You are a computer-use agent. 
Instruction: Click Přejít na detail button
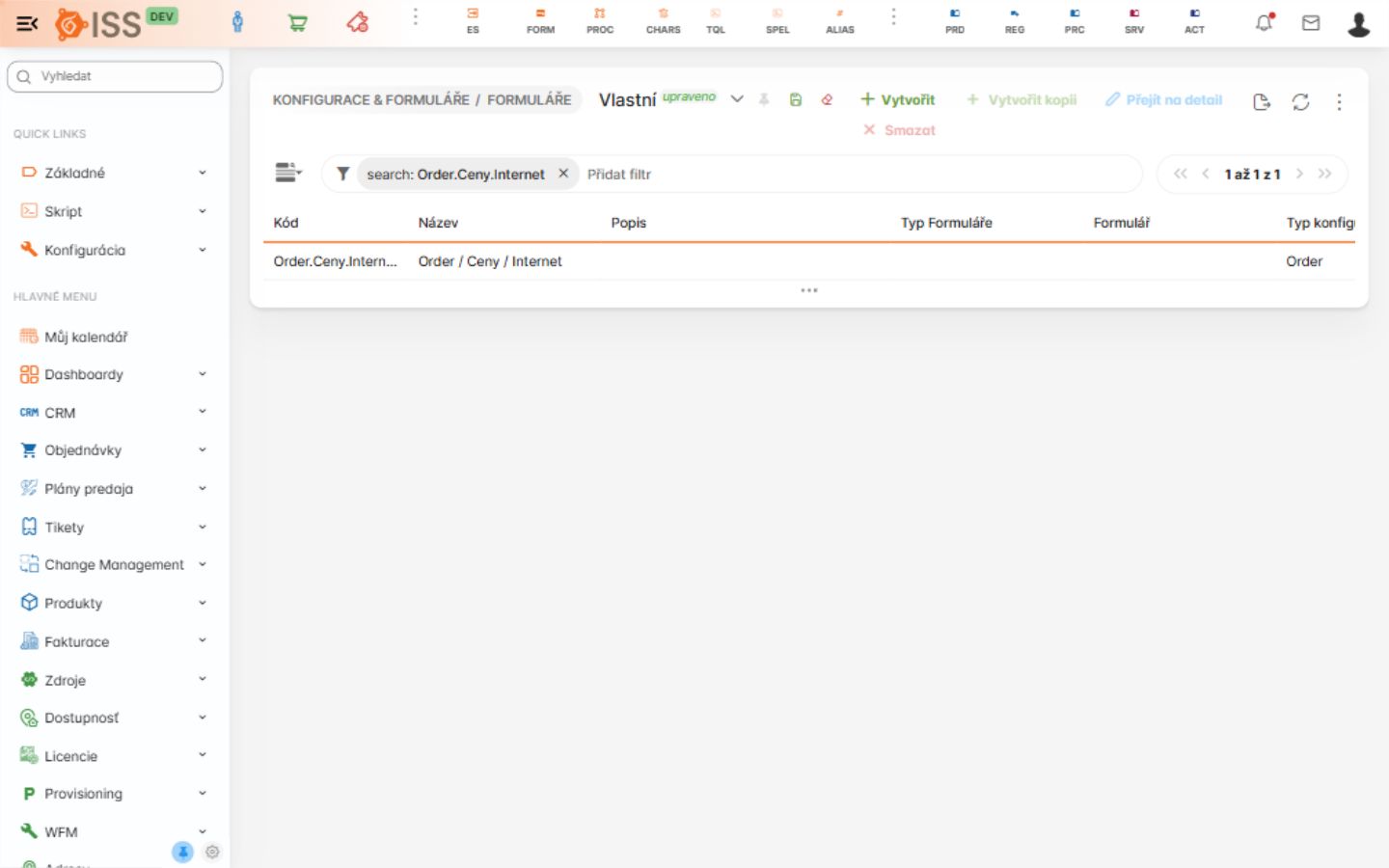[x=1163, y=99]
